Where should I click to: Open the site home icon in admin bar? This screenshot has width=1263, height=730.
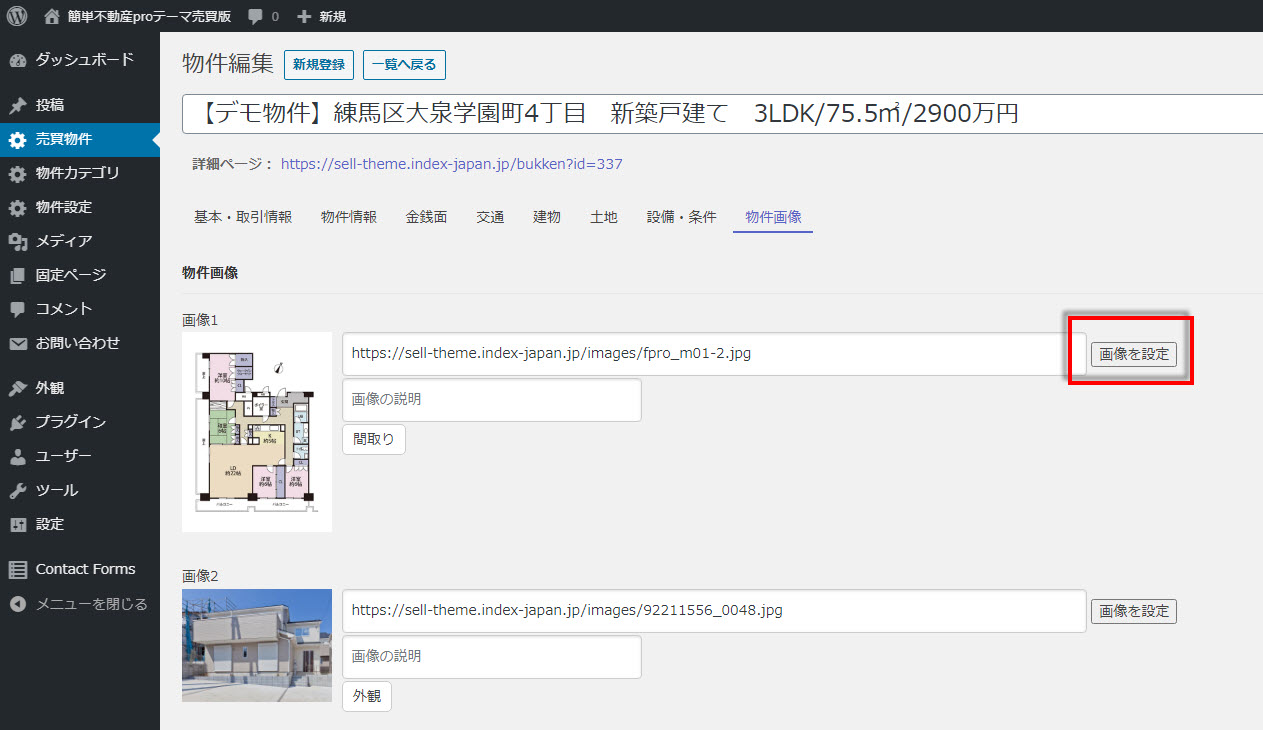click(52, 16)
